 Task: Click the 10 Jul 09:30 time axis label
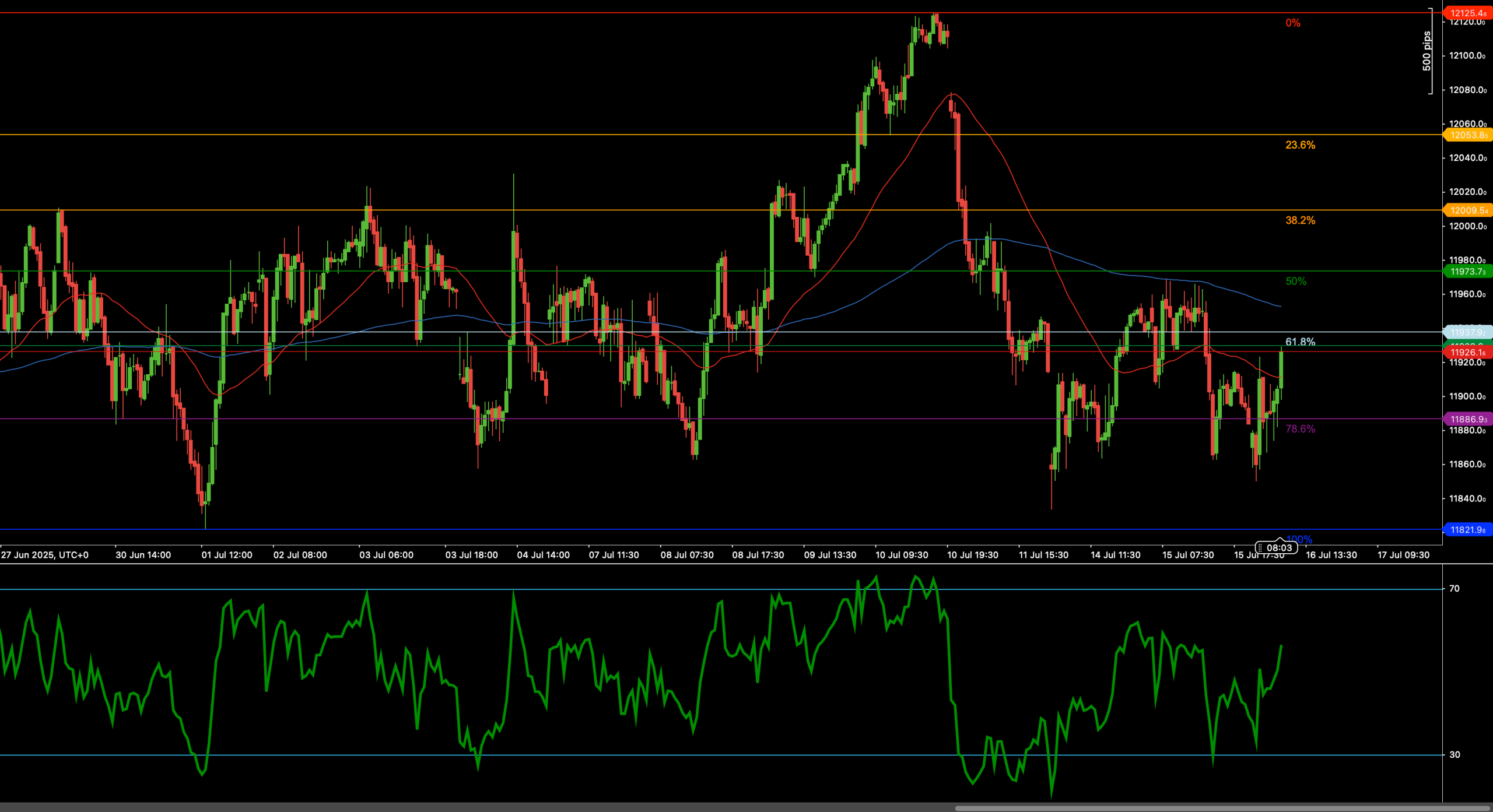902,555
